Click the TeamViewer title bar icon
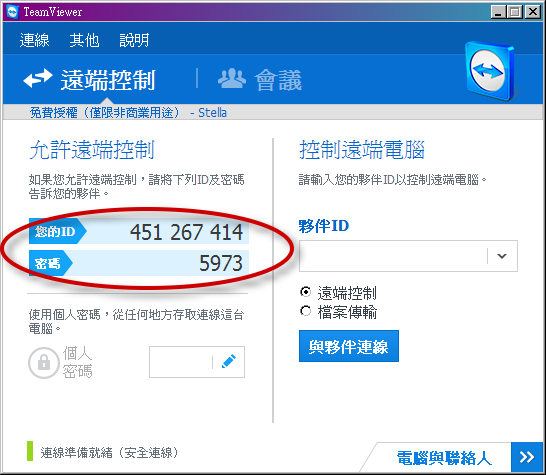This screenshot has width=546, height=475. (13, 12)
